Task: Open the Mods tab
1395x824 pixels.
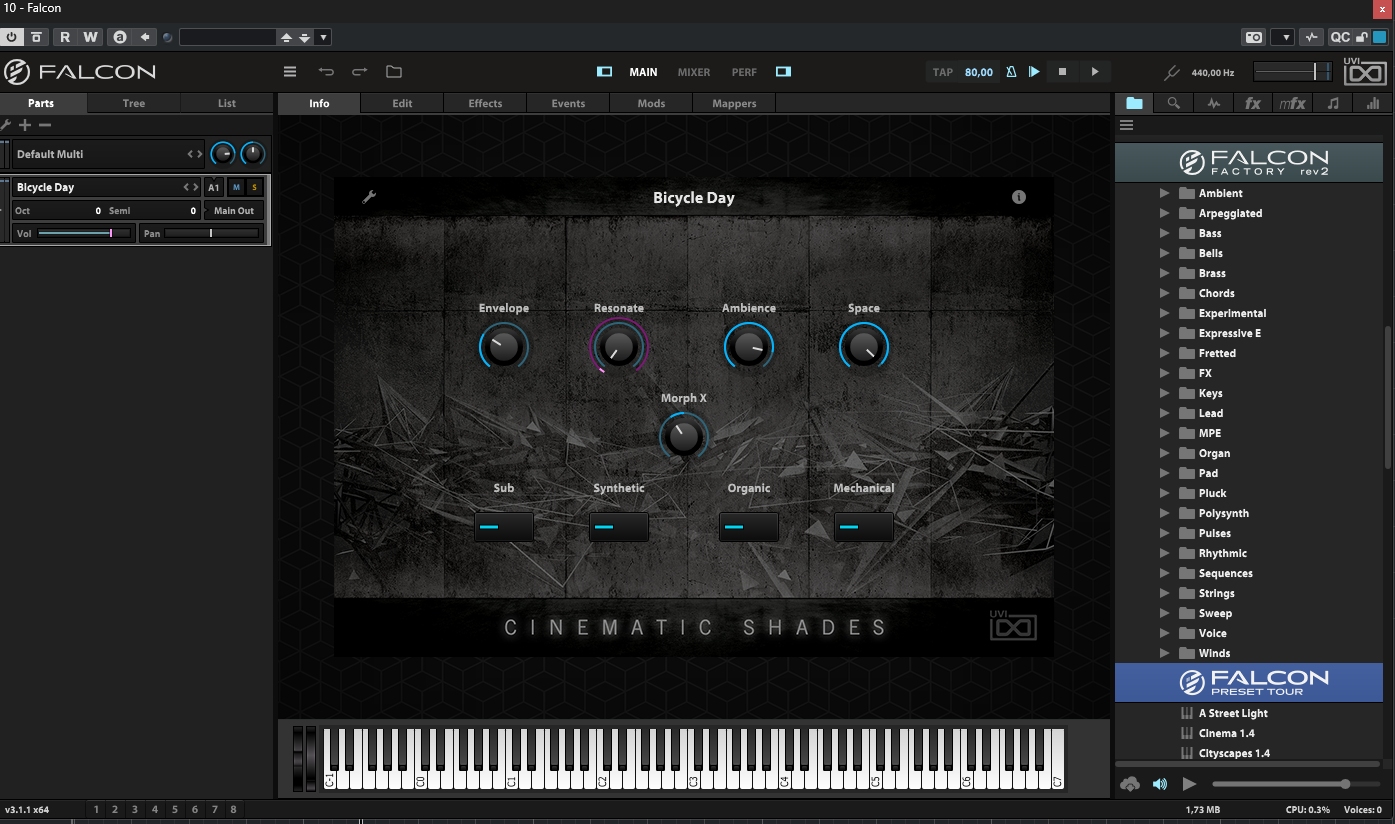Action: 651,103
